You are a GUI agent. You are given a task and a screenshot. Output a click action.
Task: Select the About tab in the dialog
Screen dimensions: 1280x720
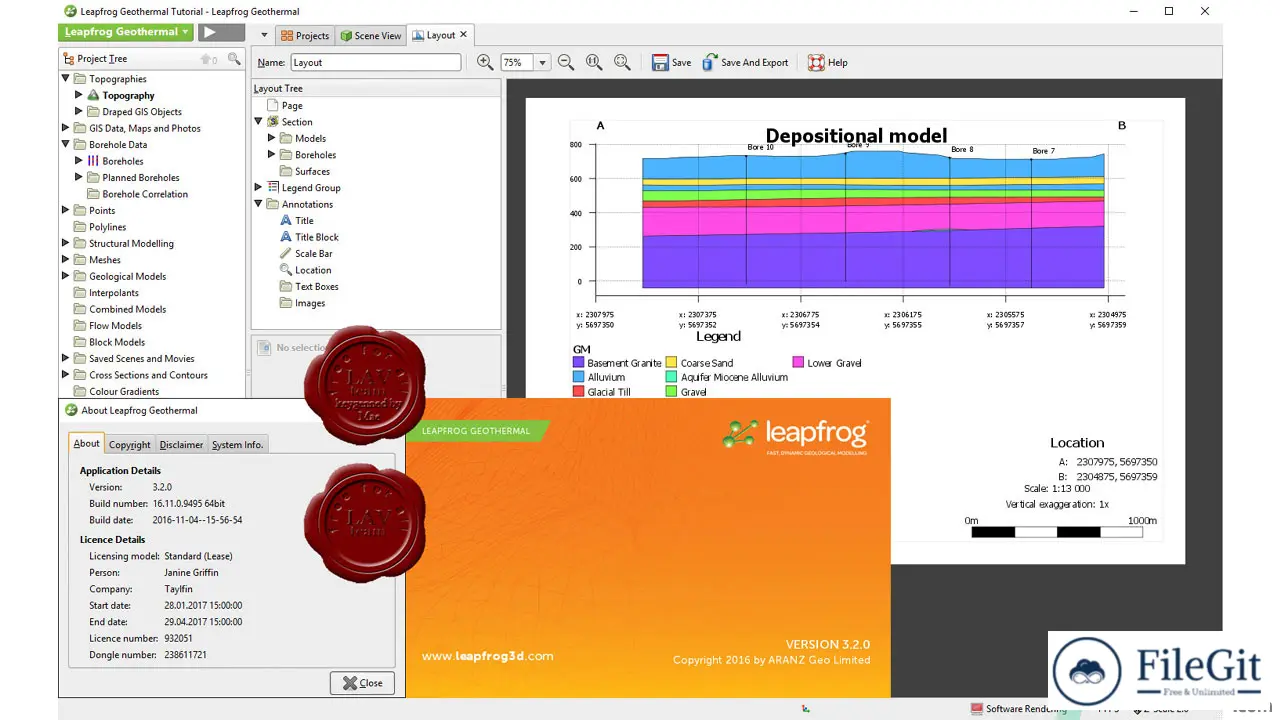click(87, 444)
